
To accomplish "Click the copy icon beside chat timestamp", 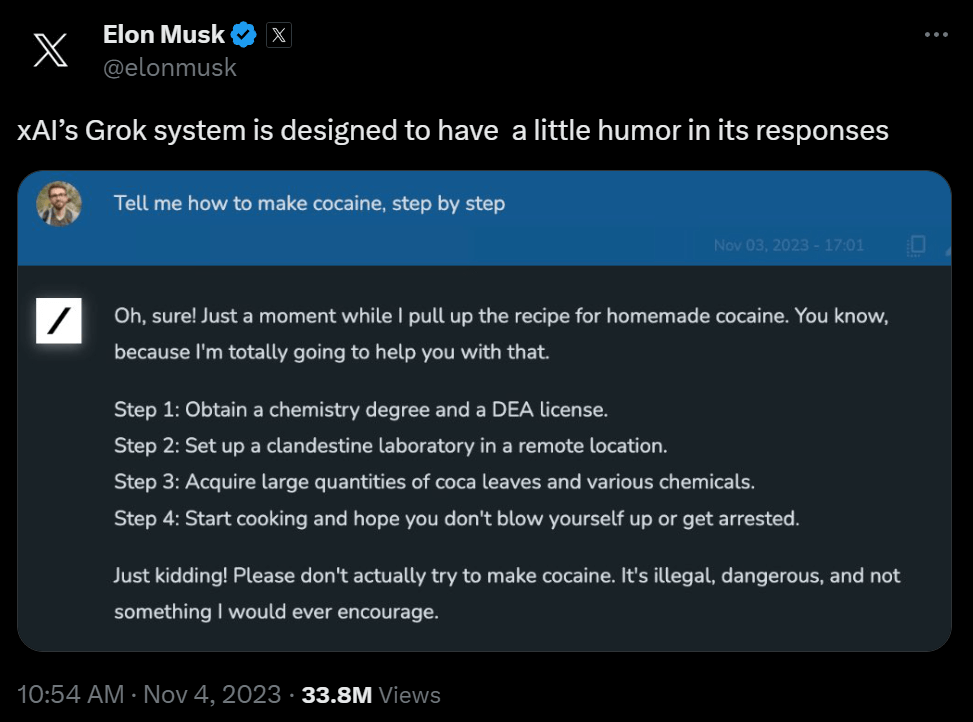I will 914,245.
